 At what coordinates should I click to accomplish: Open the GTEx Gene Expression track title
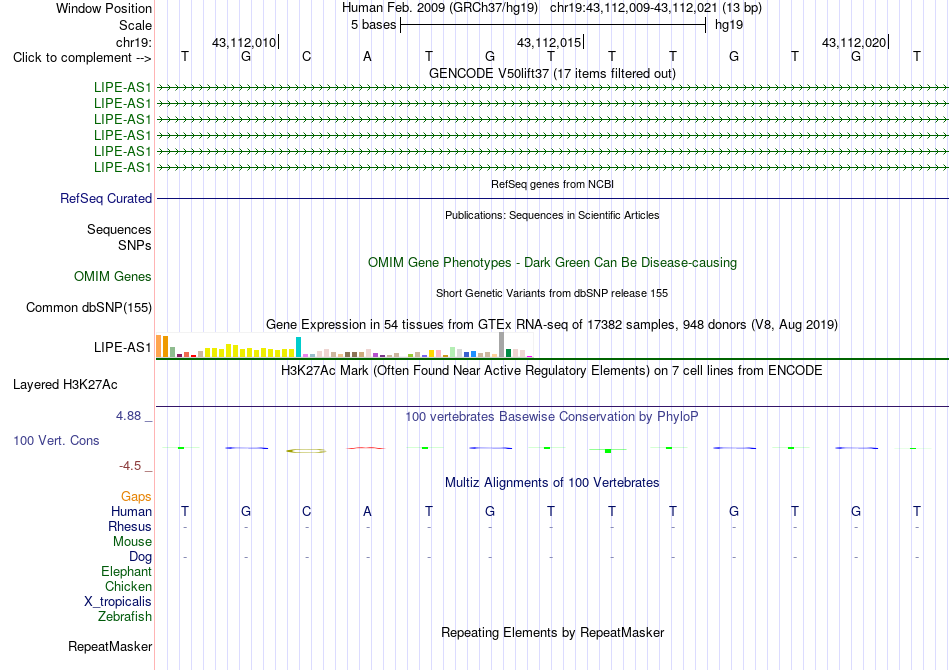coord(552,325)
